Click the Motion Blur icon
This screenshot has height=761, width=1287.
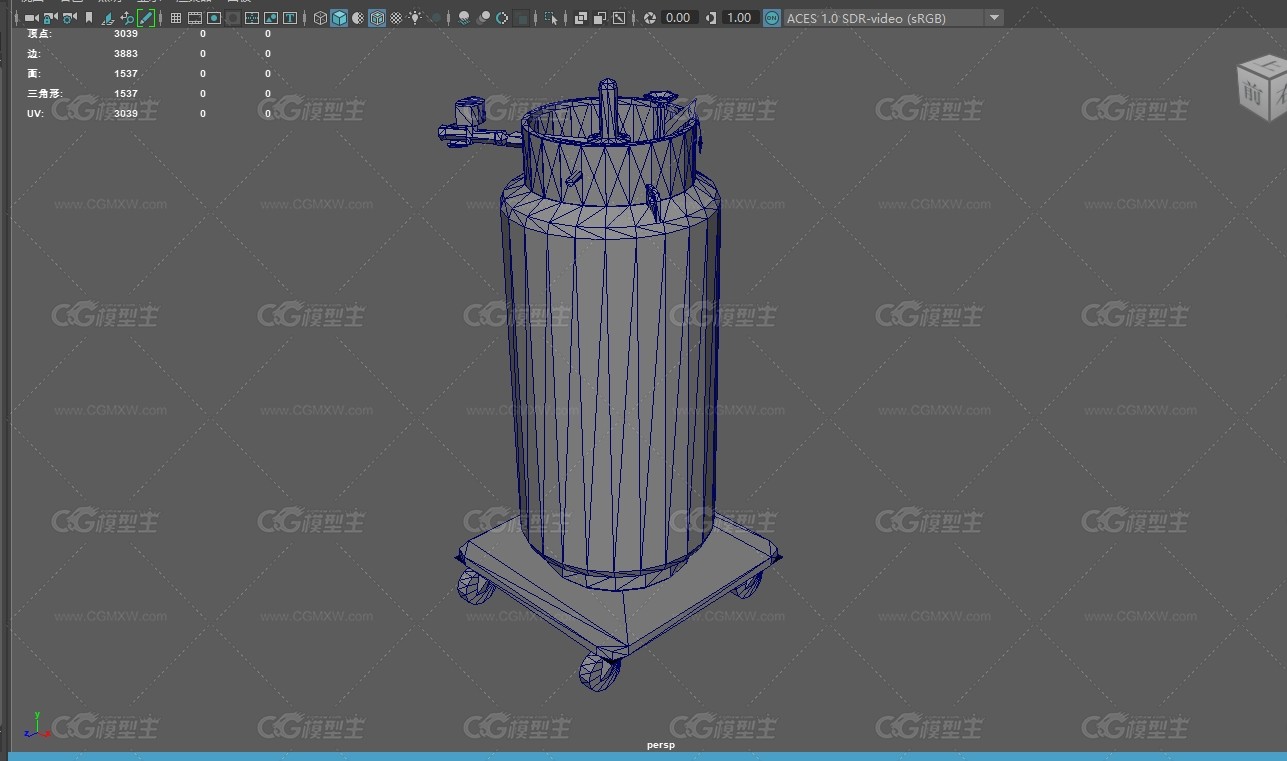click(x=483, y=18)
